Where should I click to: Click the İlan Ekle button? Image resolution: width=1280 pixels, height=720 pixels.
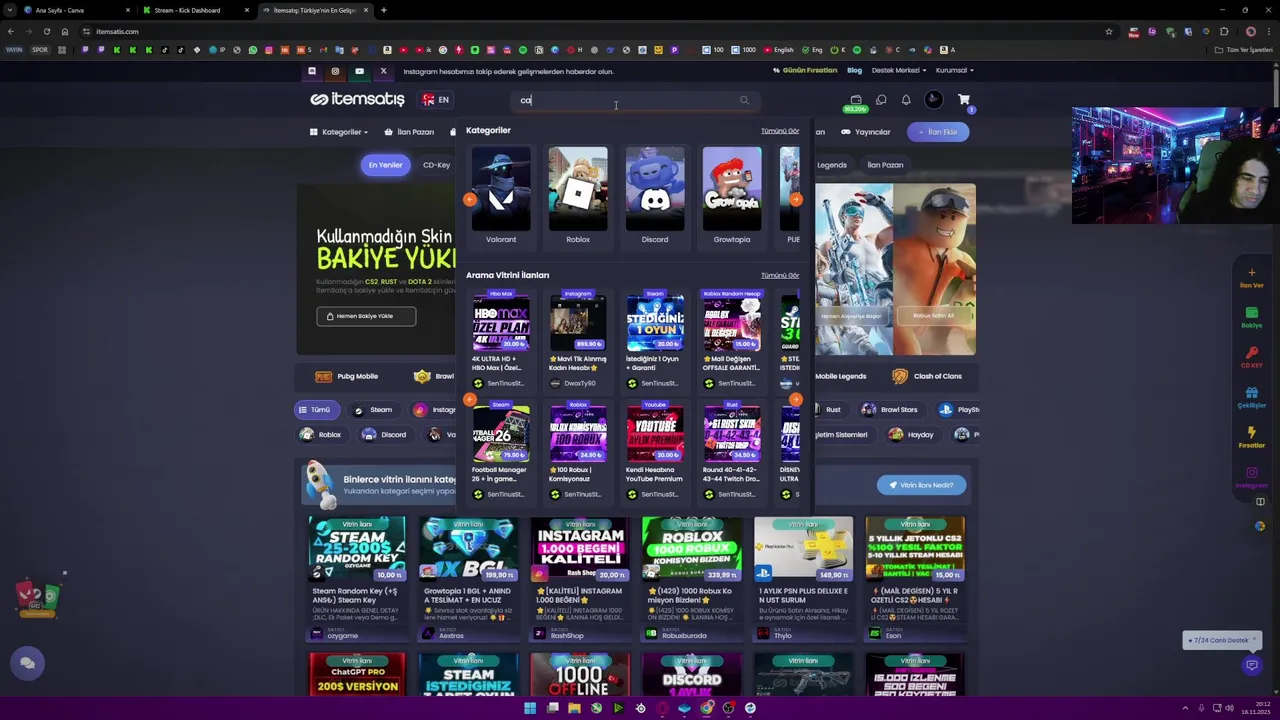pos(938,132)
